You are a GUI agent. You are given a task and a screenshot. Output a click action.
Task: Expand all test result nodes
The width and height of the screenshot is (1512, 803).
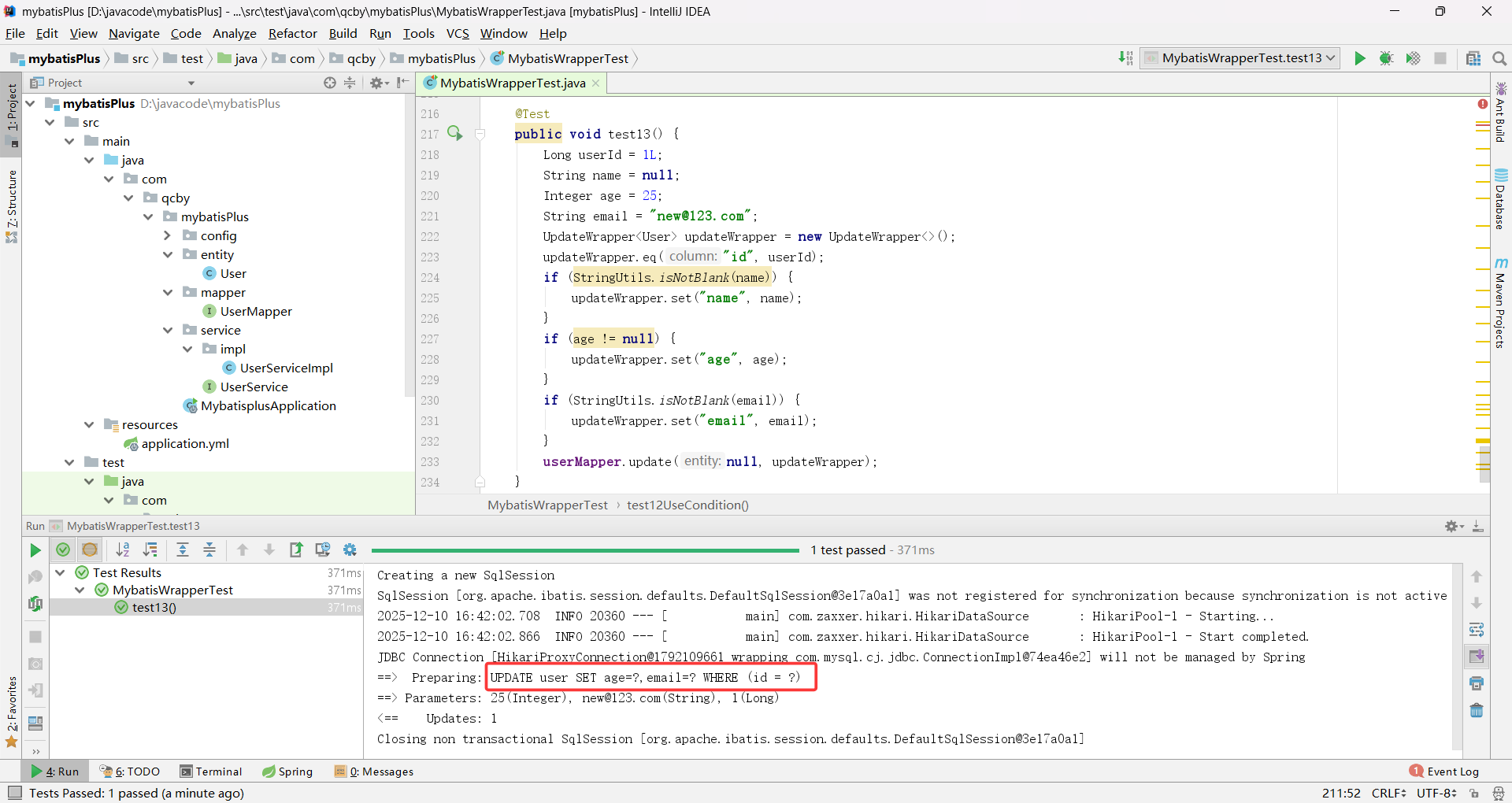point(183,550)
